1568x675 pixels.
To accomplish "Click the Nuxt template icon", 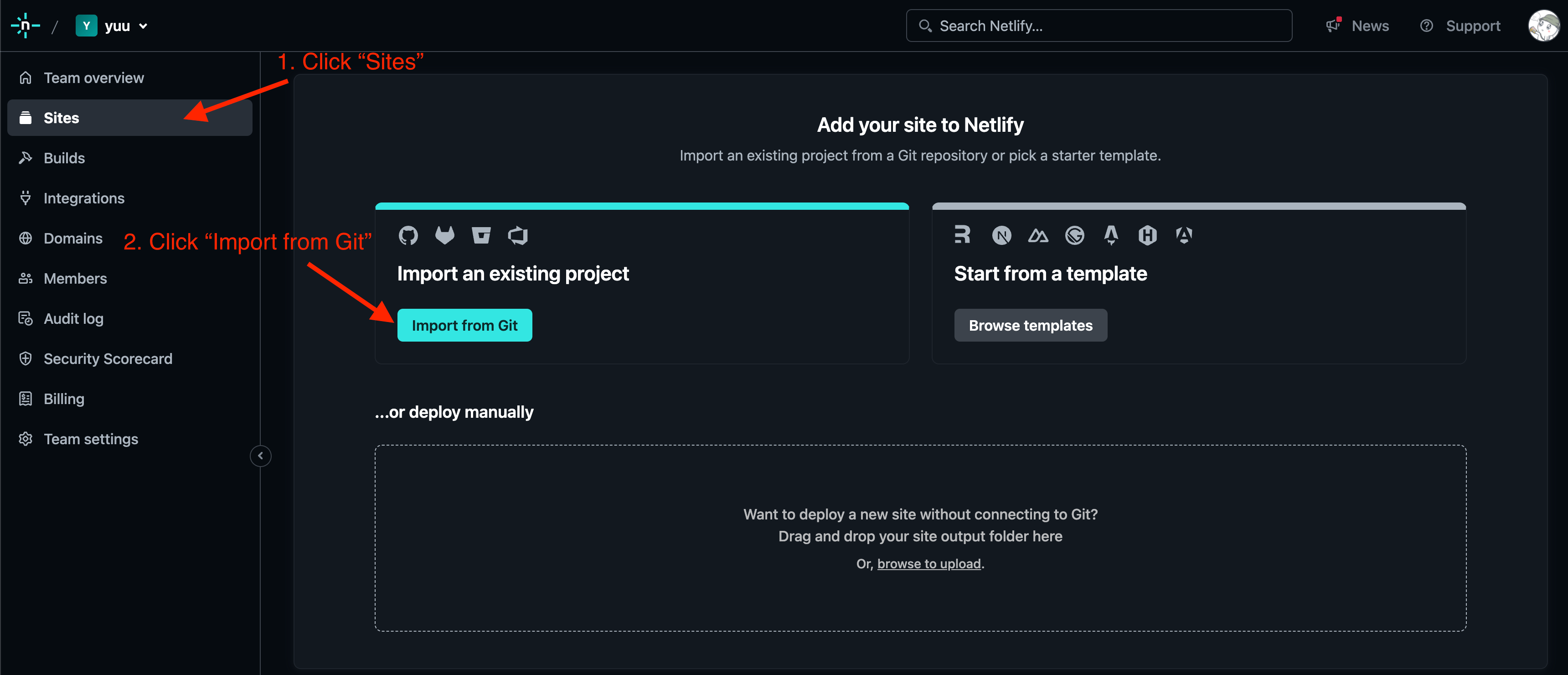I will [1038, 235].
